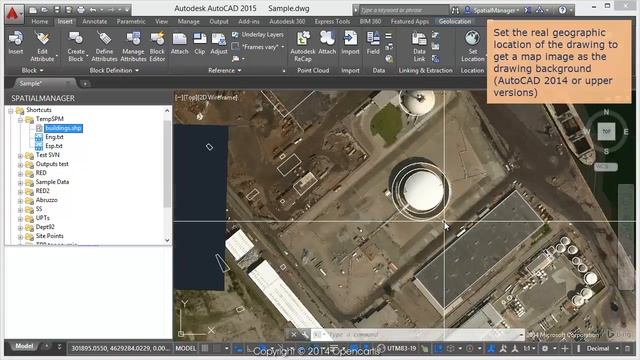Click the keyword search input field
This screenshot has width=640, height=360.
[x=403, y=10]
